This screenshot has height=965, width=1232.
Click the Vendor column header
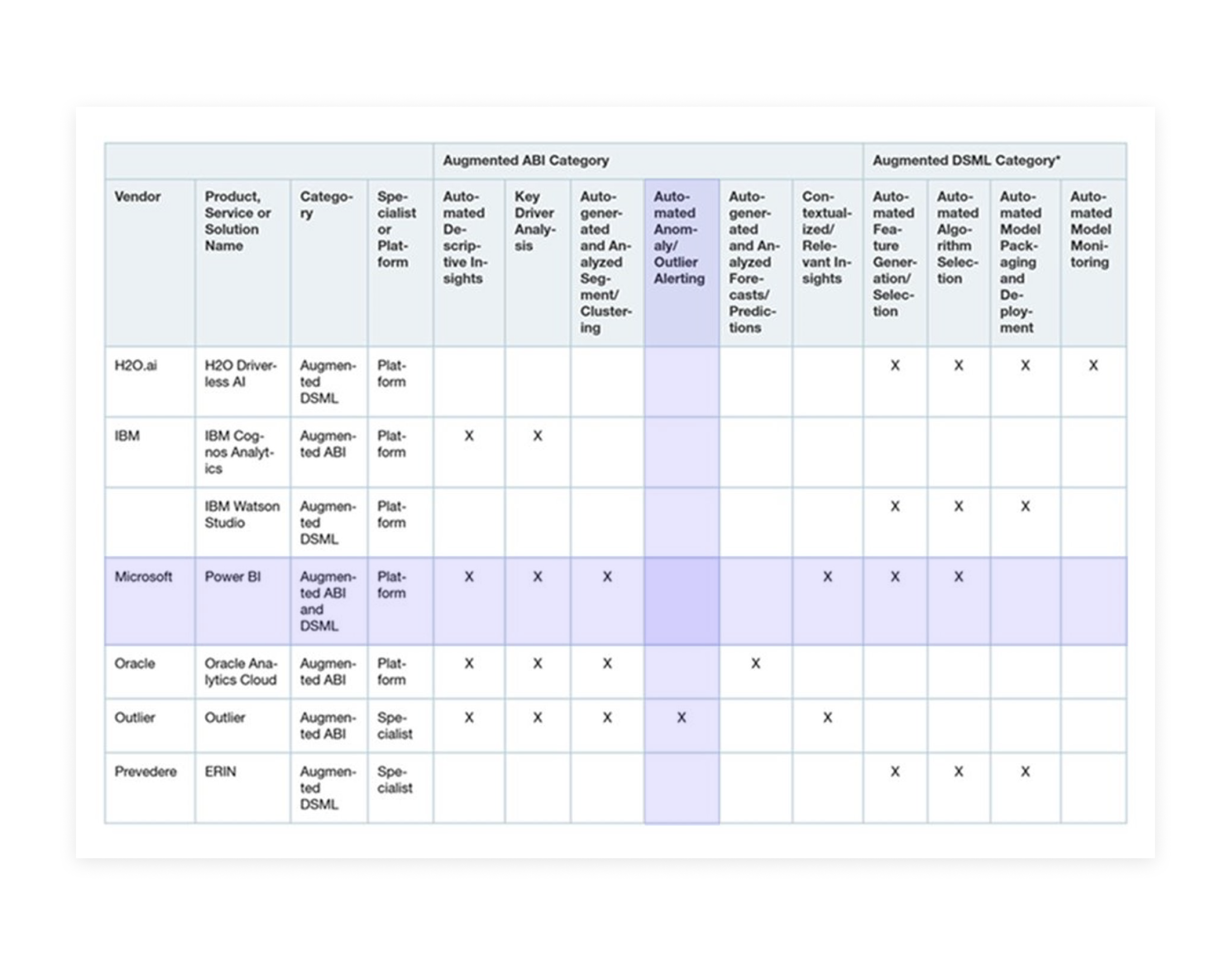pos(137,197)
